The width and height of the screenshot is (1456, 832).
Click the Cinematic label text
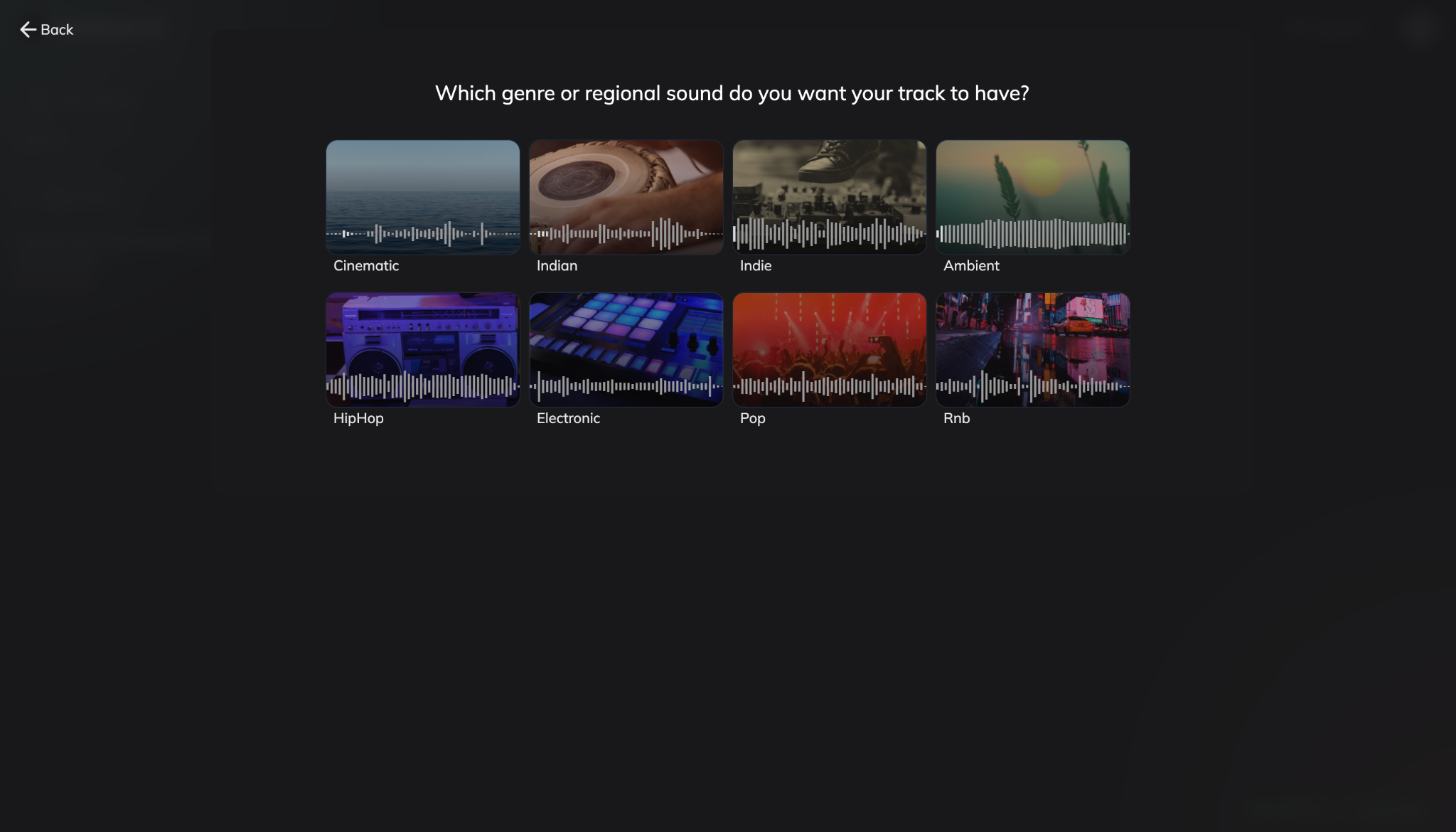pos(366,265)
